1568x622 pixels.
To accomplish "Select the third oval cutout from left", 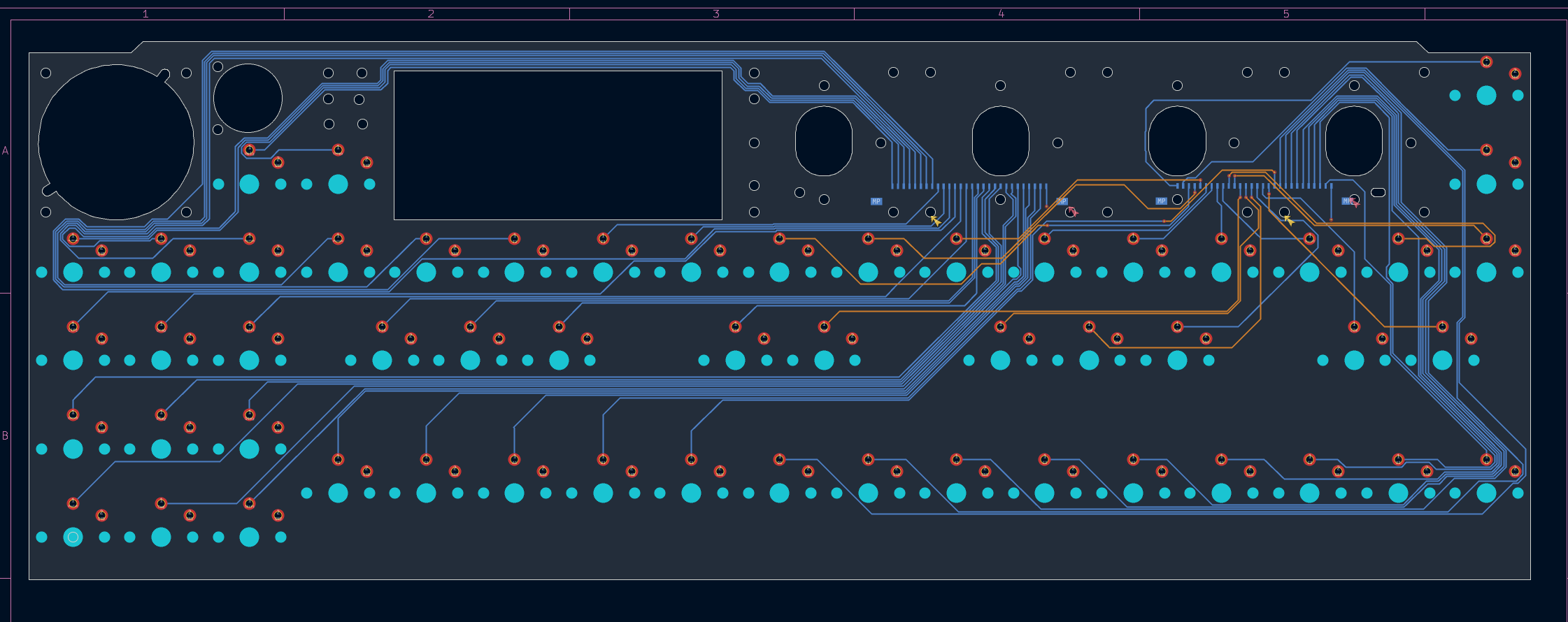I will click(x=1177, y=140).
